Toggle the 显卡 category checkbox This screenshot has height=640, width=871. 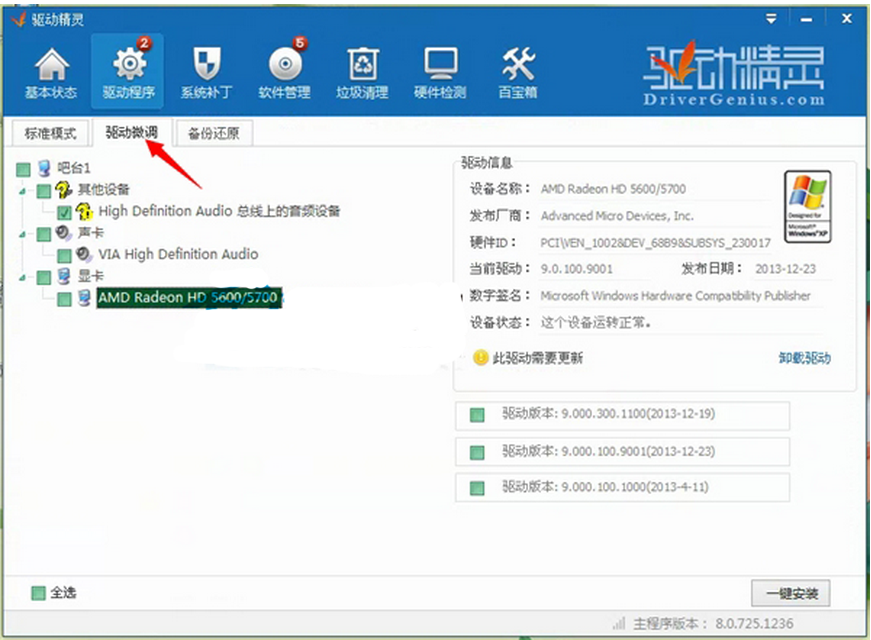click(43, 277)
